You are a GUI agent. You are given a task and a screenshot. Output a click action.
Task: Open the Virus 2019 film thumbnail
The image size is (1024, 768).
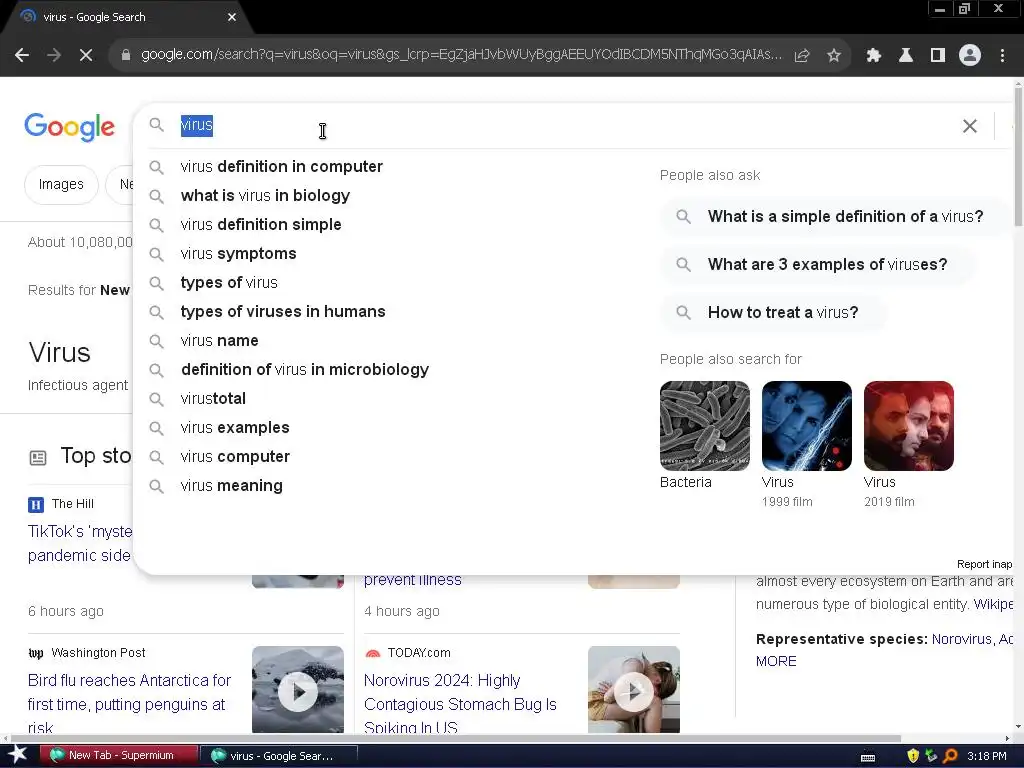coord(908,426)
